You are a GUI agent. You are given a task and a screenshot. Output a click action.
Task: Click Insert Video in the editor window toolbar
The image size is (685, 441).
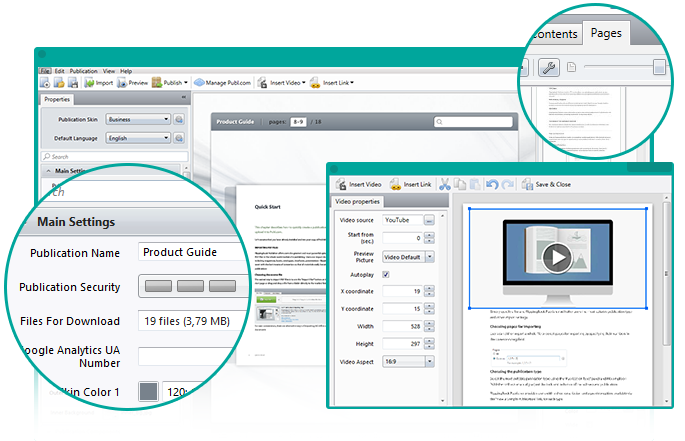(x=358, y=184)
